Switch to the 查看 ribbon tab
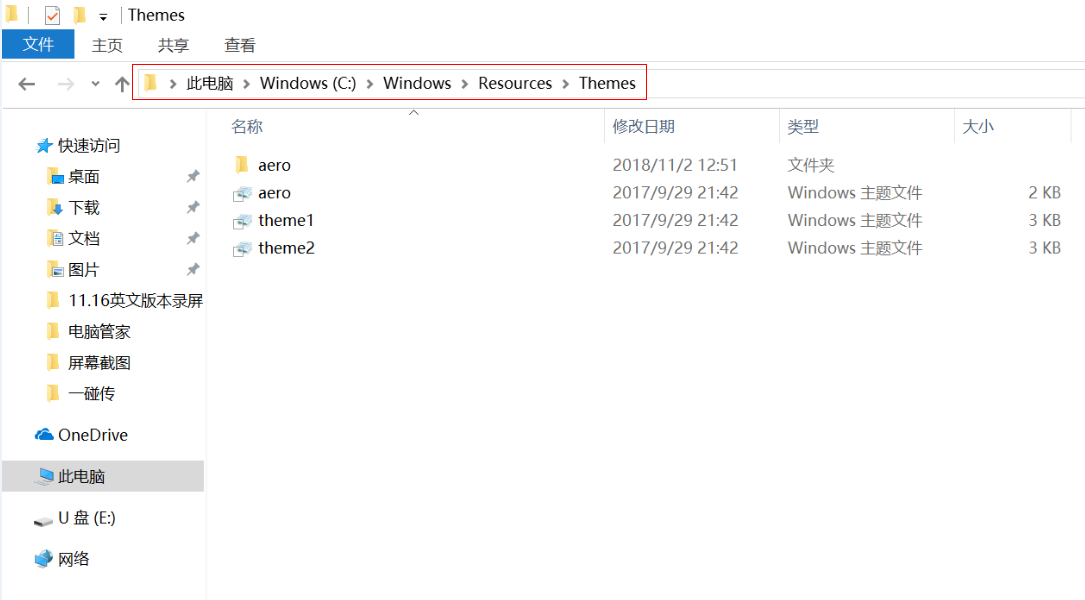 (240, 45)
